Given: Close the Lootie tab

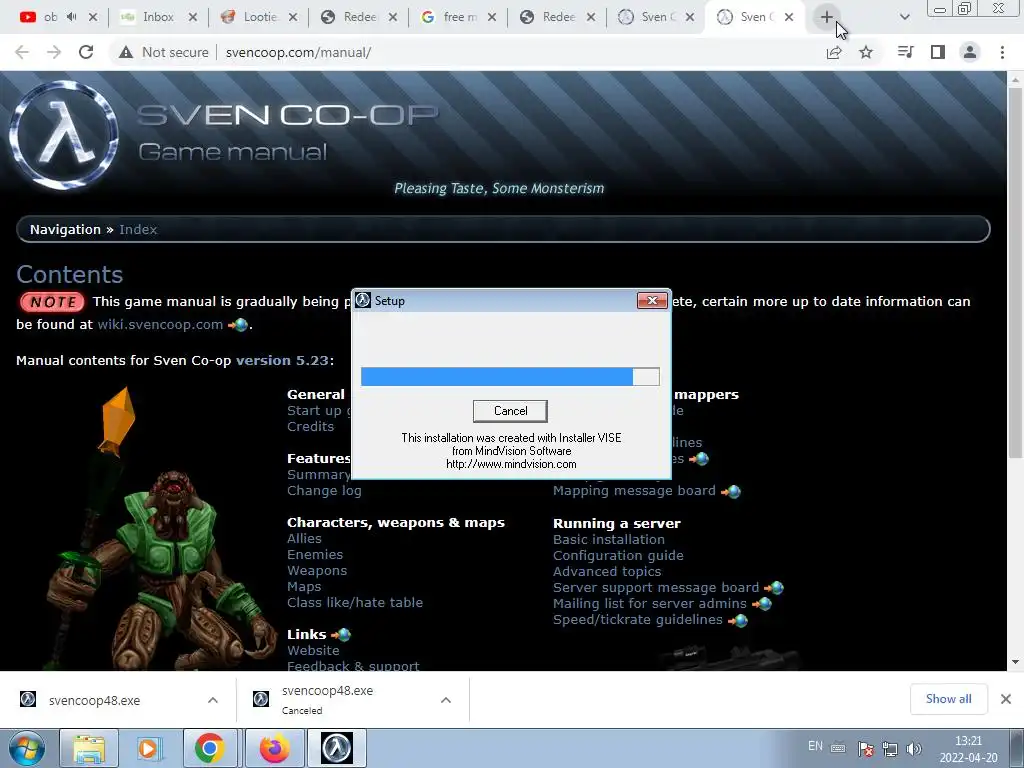Looking at the screenshot, I should coord(293,17).
